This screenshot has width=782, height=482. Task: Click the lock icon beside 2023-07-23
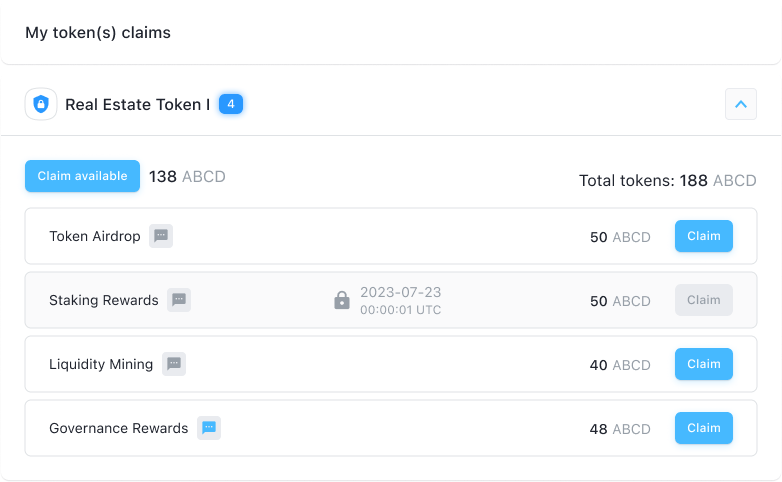[342, 300]
